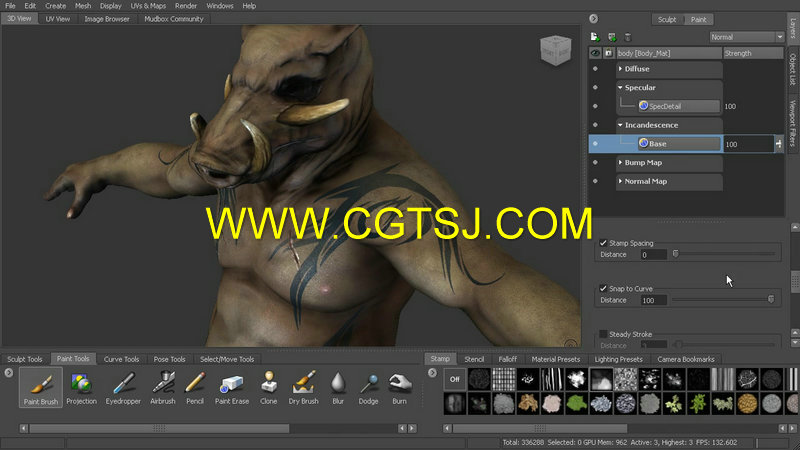
Task: Toggle visibility dot for Normal Map
Action: click(595, 181)
